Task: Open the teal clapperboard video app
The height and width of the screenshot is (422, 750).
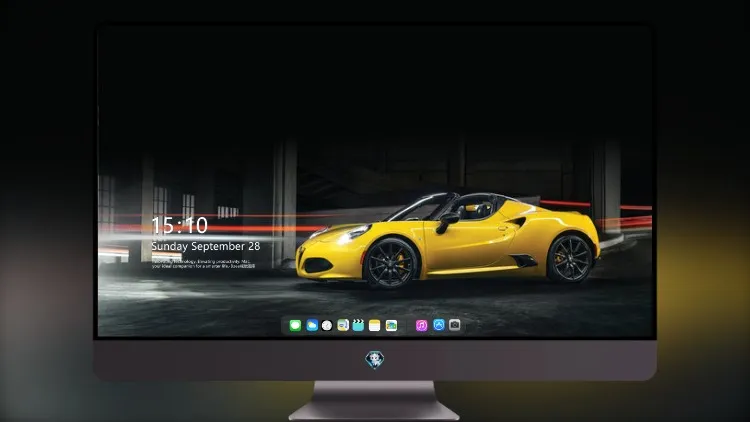Action: coord(358,326)
